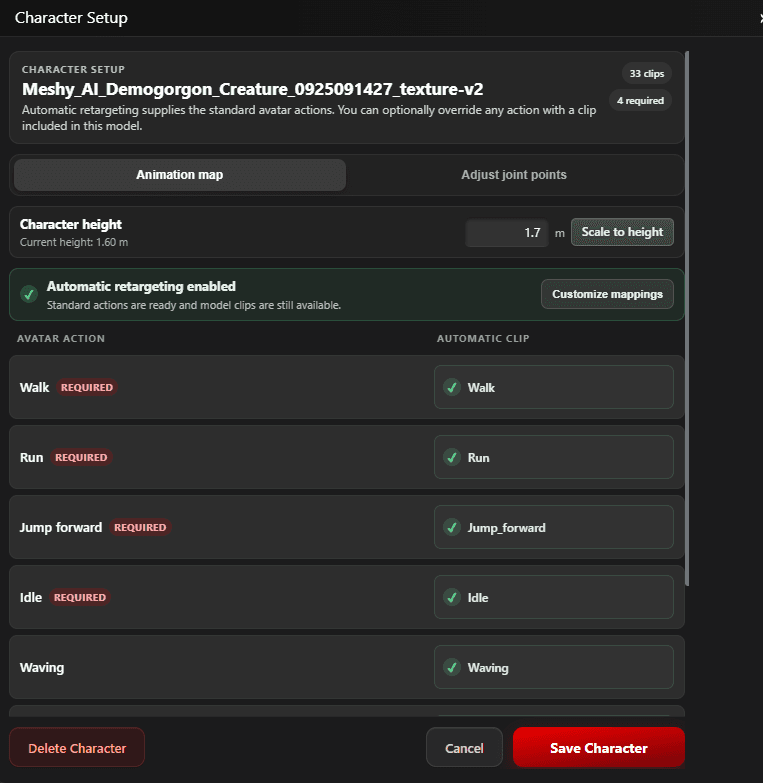
Task: Click the character height input field
Action: click(x=507, y=233)
